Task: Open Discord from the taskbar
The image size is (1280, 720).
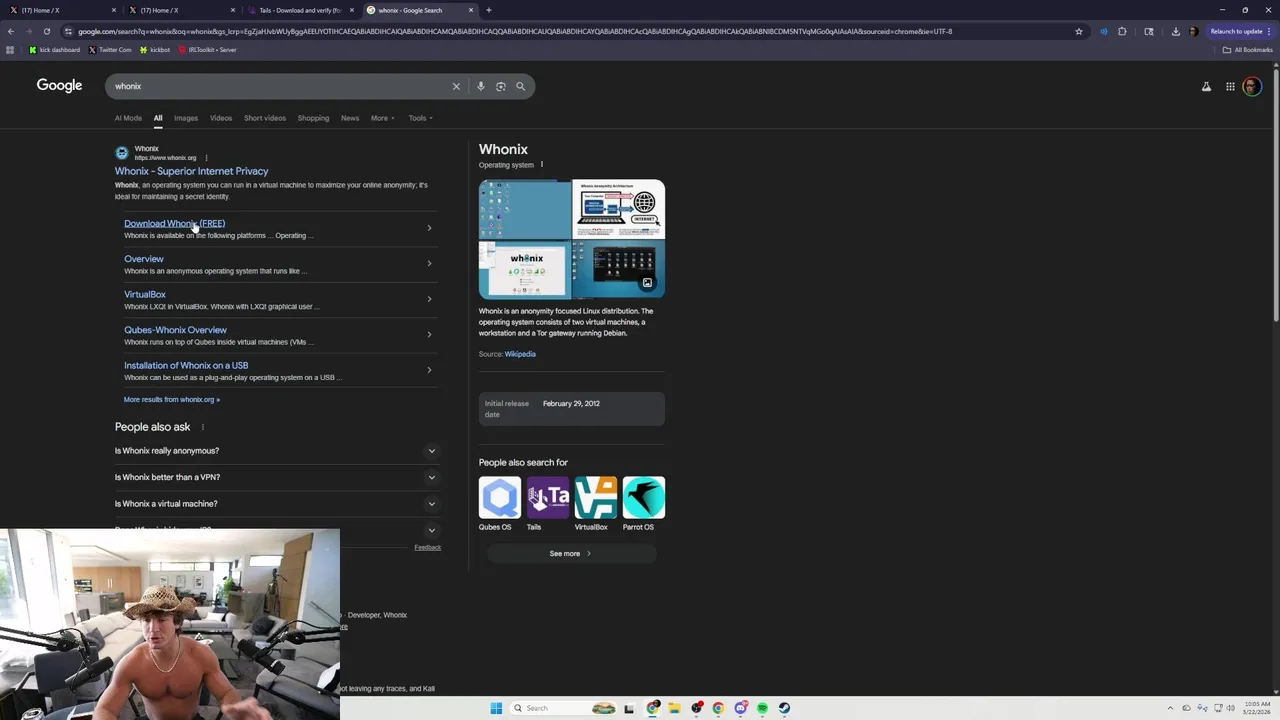Action: (x=740, y=708)
